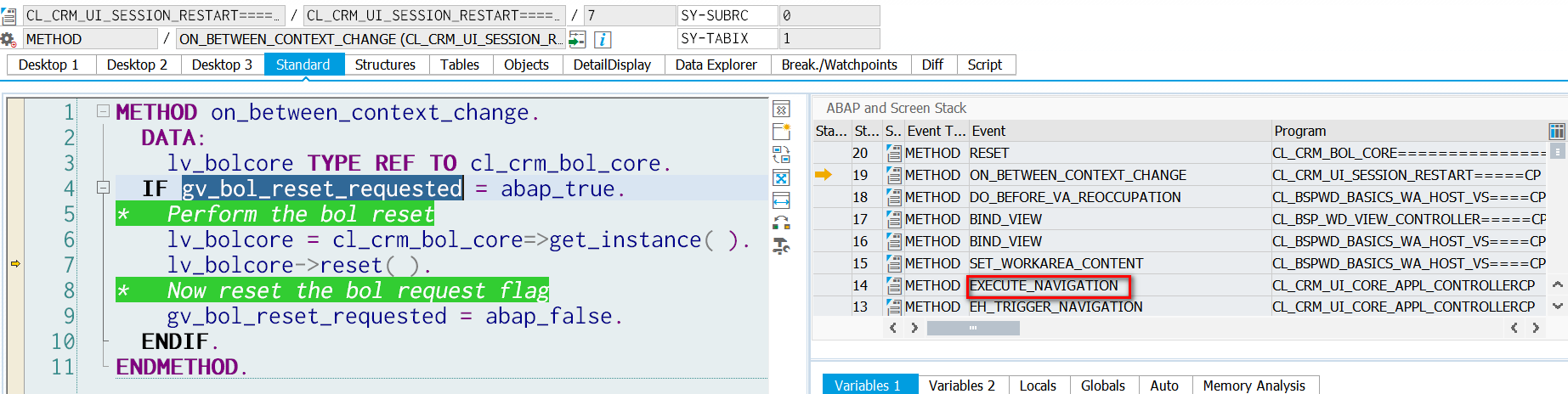Viewport: 1568px width, 394px height.
Task: Click the source icon on stack row 16
Action: click(893, 241)
